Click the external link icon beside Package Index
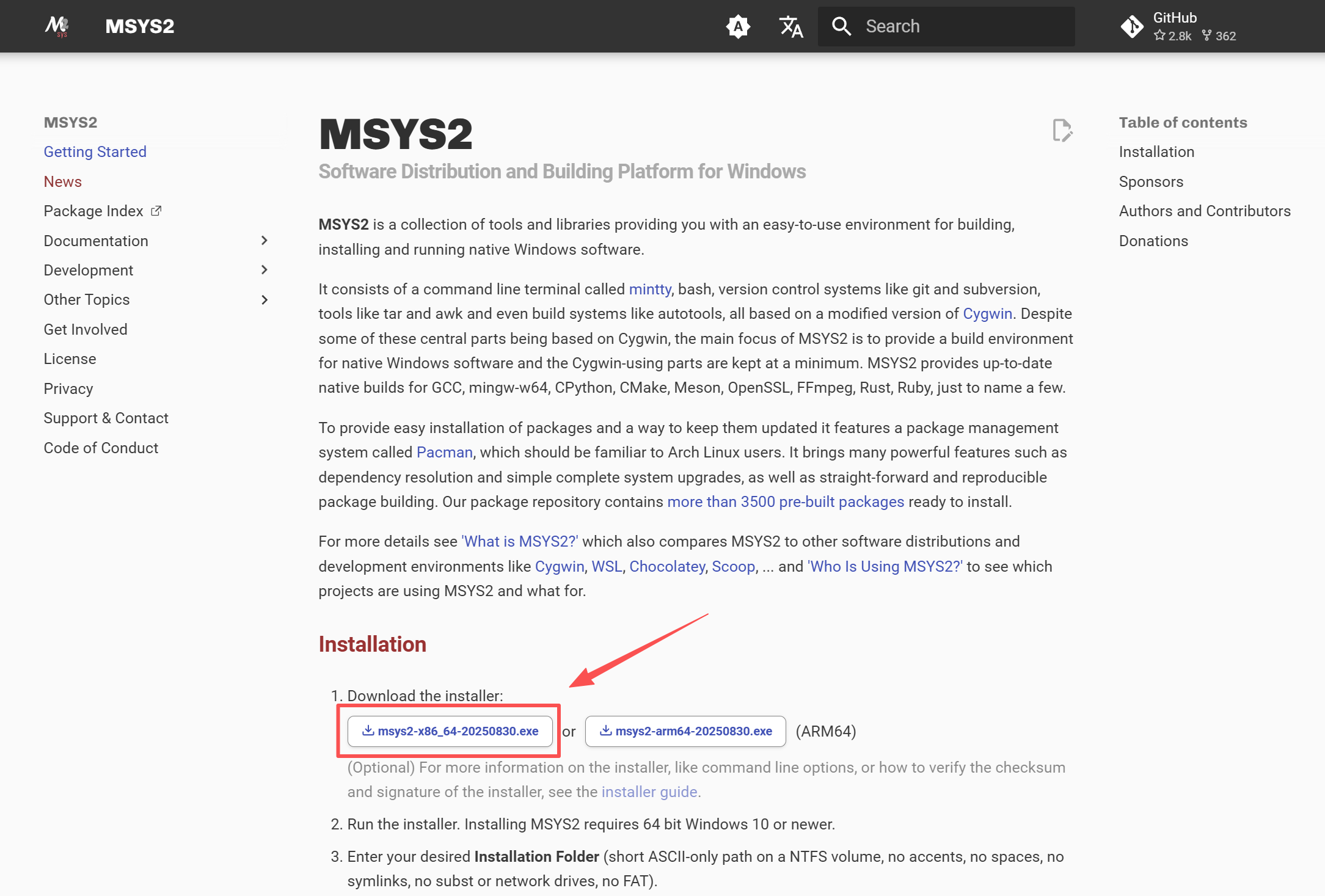This screenshot has width=1325, height=896. [156, 211]
